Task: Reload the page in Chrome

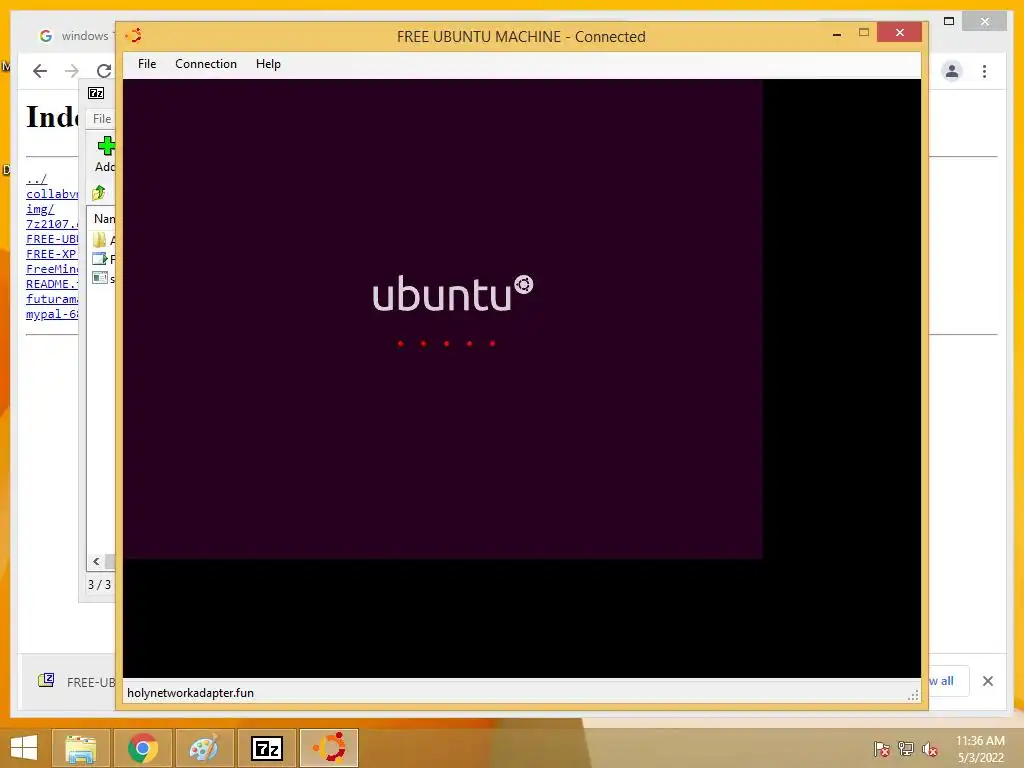Action: (x=103, y=71)
